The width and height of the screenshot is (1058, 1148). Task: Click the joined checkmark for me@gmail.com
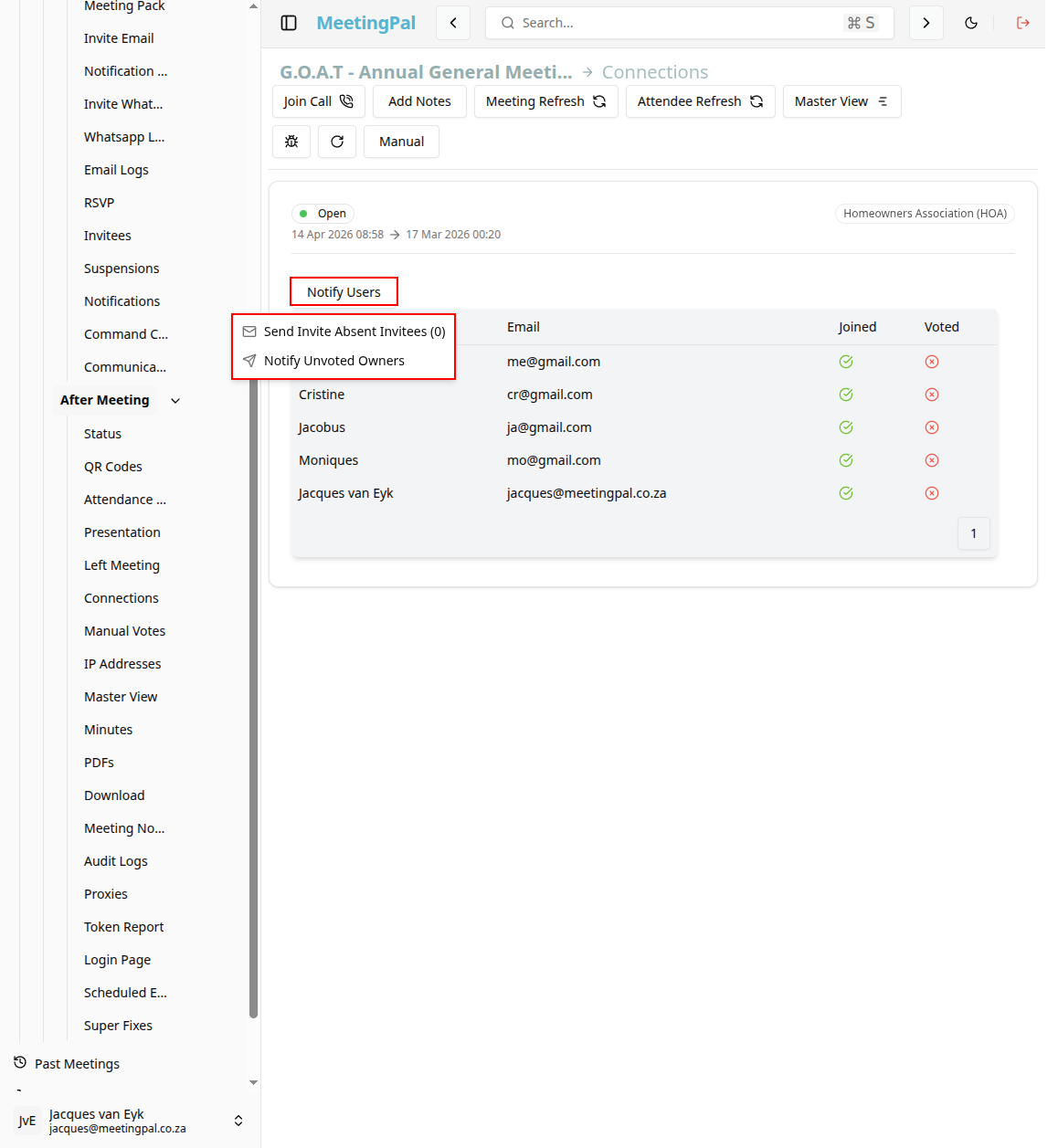click(846, 362)
